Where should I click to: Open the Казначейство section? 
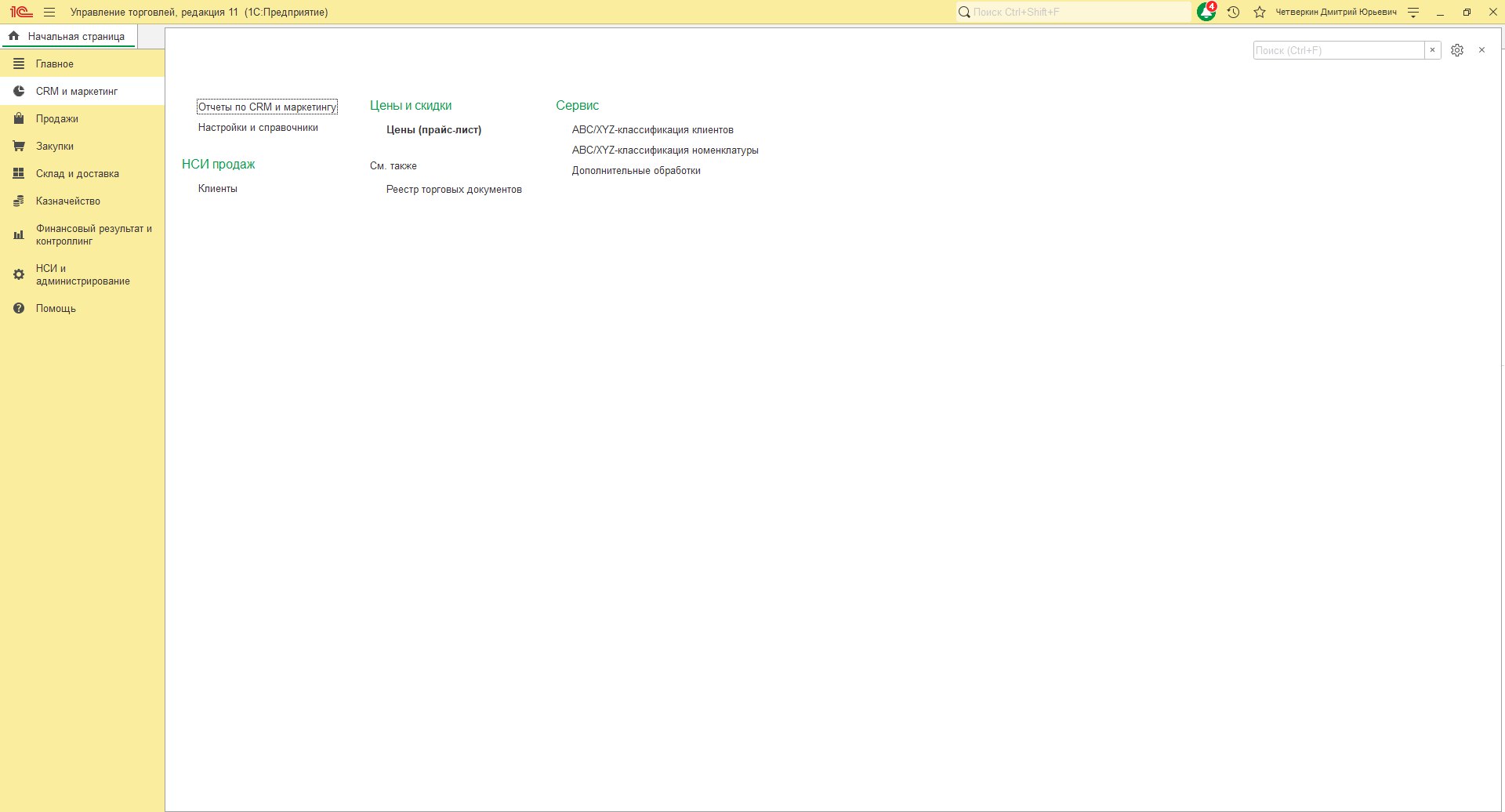click(x=82, y=201)
